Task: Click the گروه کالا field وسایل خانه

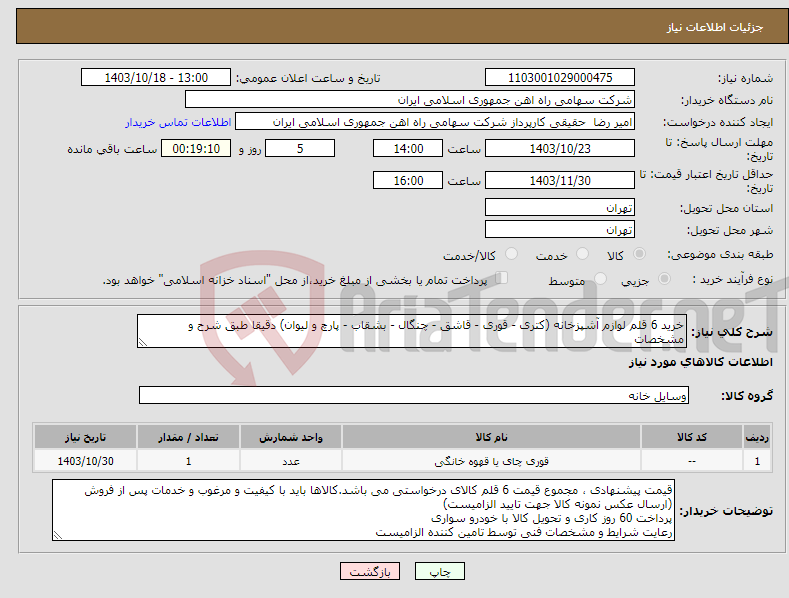Action: 414,396
